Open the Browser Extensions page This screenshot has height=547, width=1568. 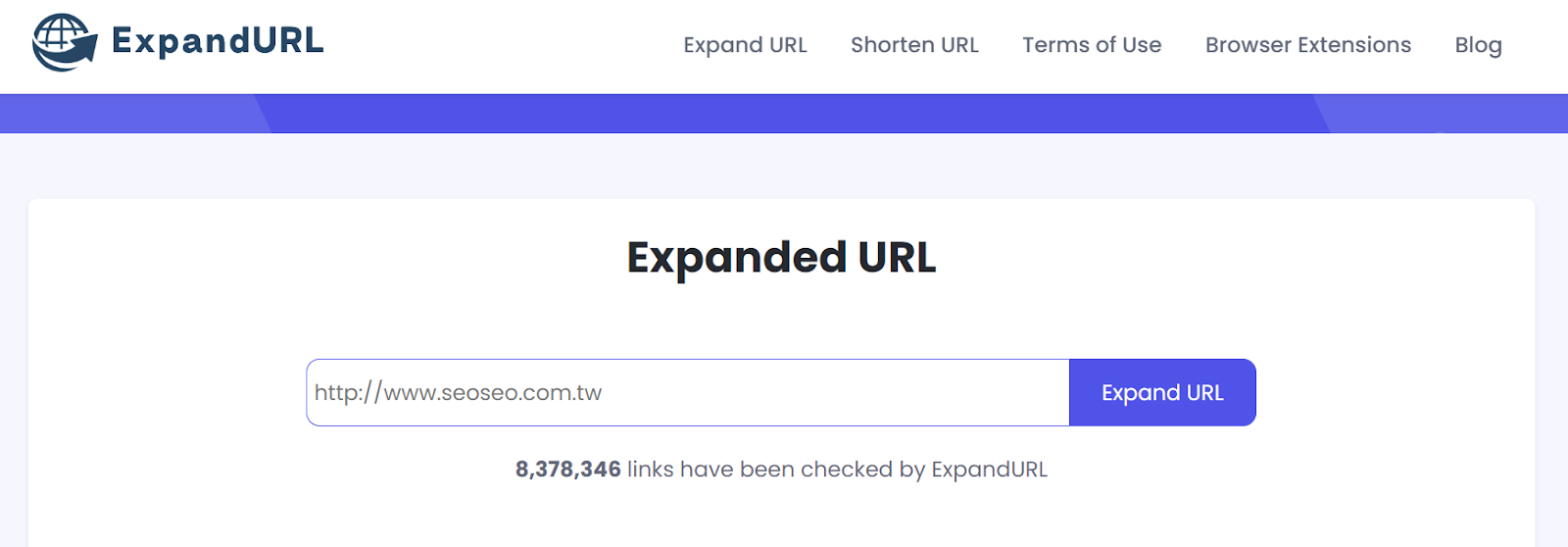[1308, 45]
